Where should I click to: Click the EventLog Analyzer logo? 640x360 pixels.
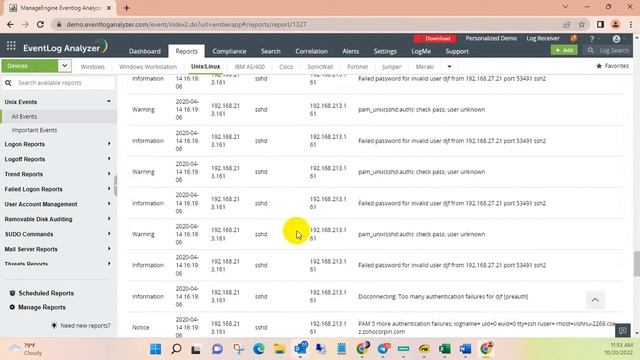tap(65, 47)
